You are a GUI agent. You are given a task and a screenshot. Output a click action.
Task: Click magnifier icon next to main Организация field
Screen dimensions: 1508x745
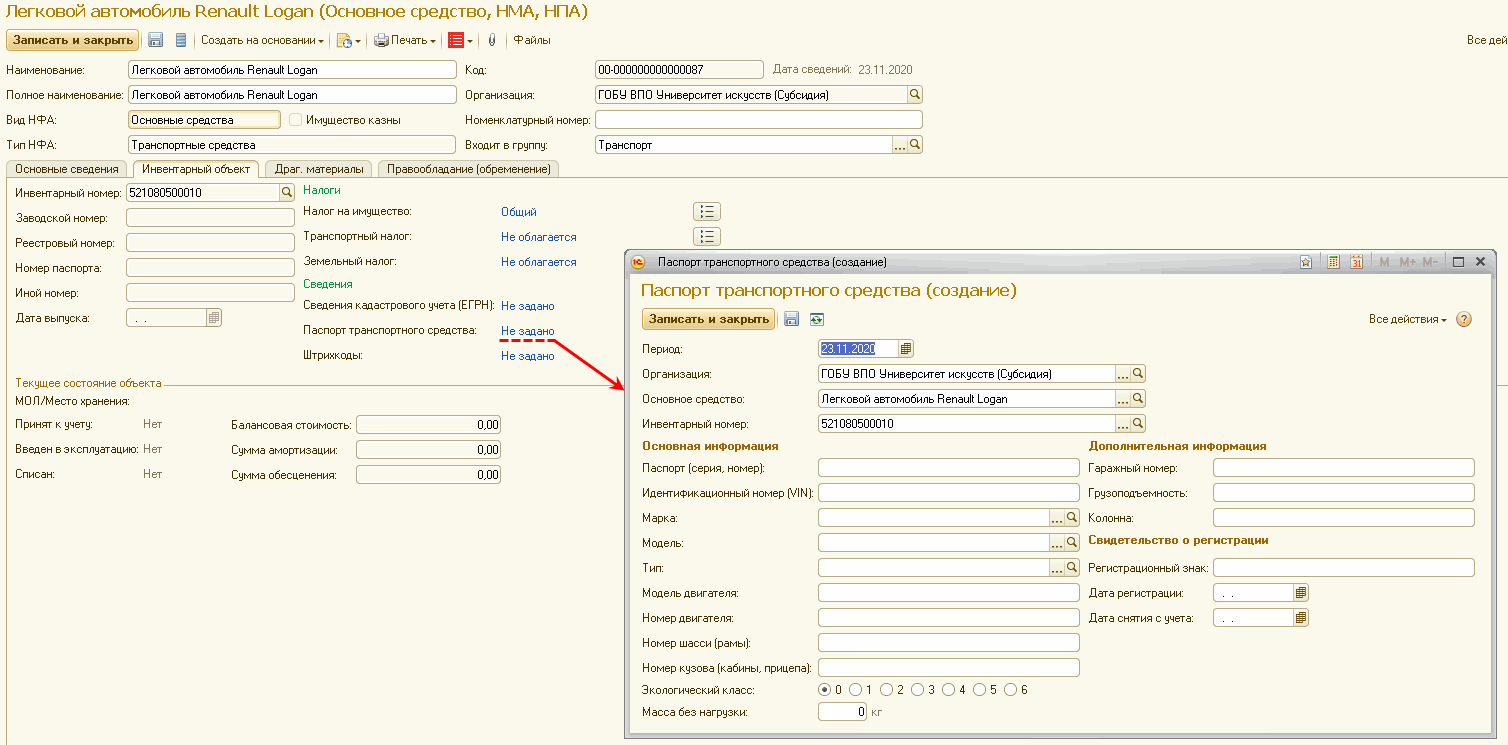[x=914, y=95]
